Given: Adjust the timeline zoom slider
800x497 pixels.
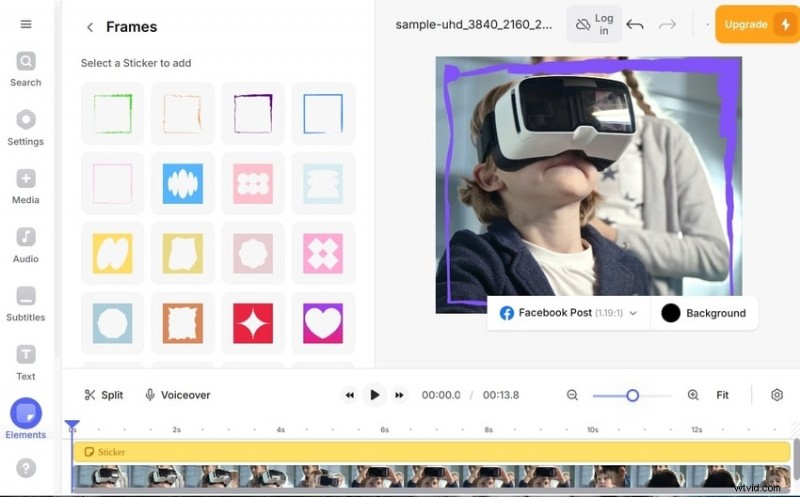Looking at the screenshot, I should [633, 395].
